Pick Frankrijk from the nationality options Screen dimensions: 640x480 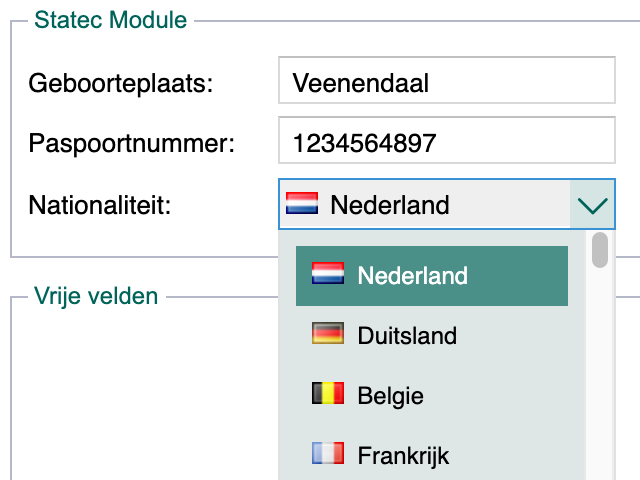point(432,456)
